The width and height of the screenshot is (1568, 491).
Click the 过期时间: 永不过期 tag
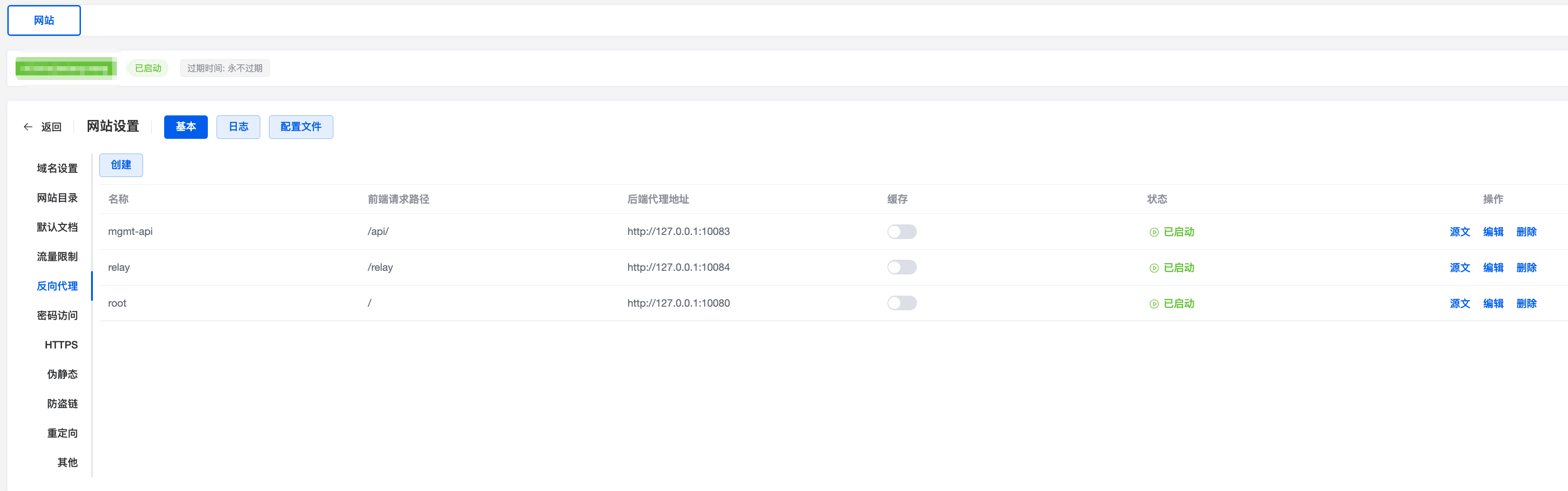[224, 68]
